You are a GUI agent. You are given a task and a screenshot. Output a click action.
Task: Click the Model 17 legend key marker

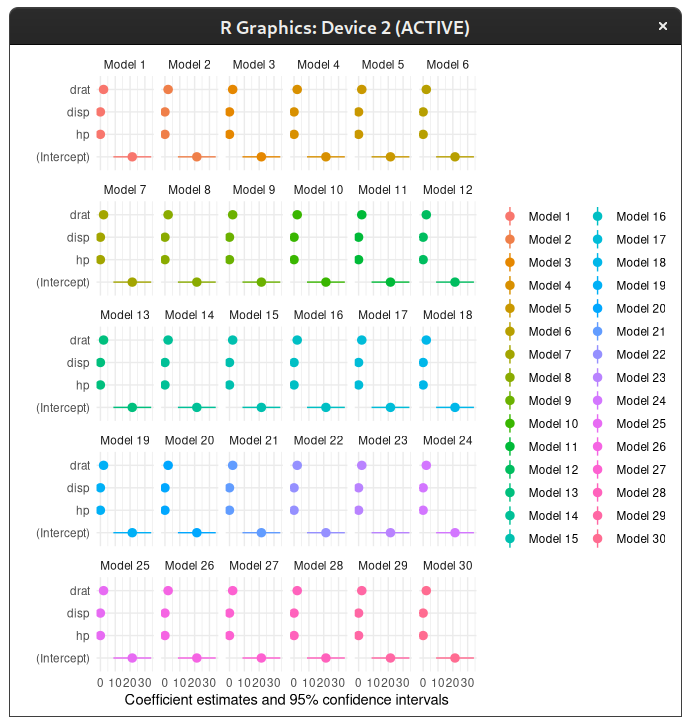pyautogui.click(x=597, y=239)
